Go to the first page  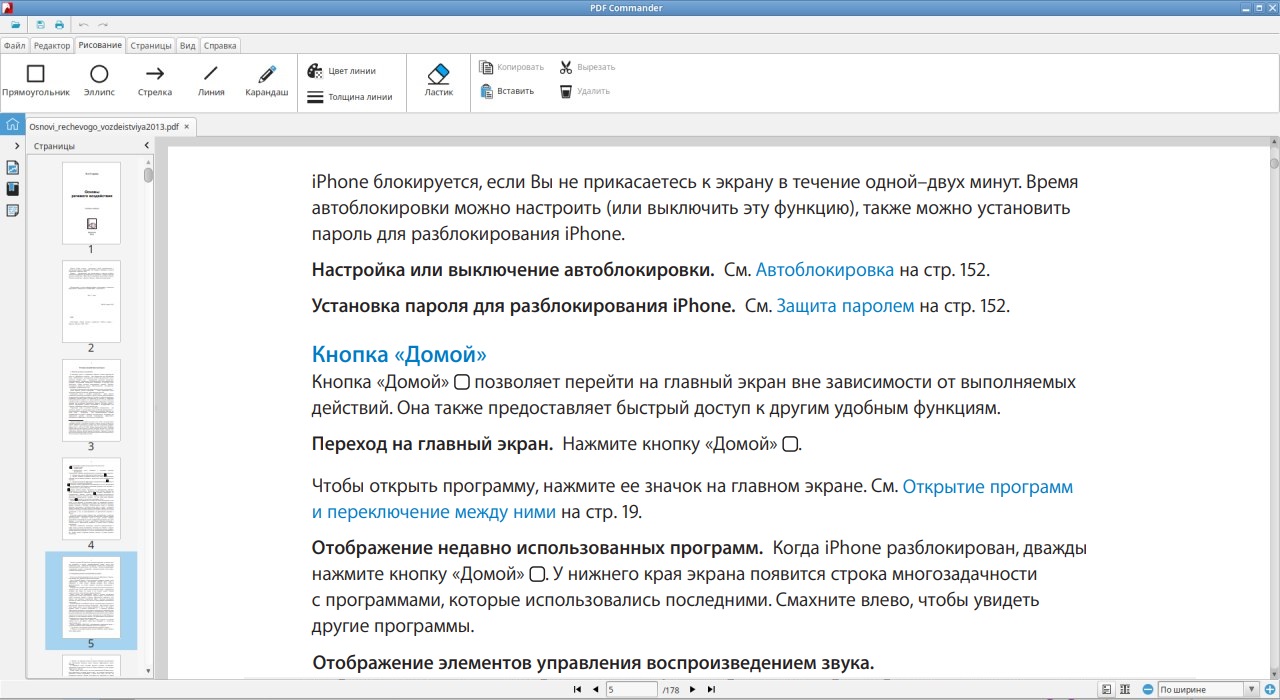577,690
